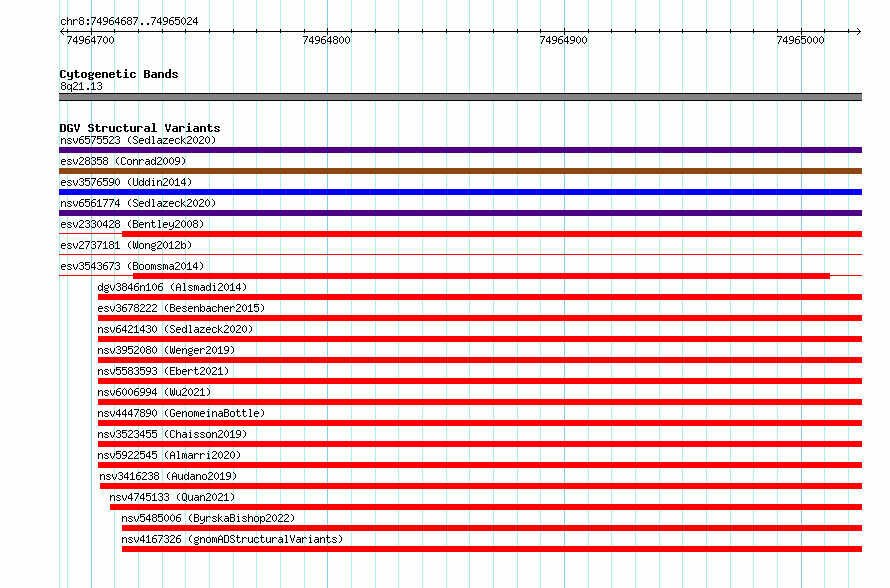Click the red bar under nsv3416238
890x588 pixels.
481,486
